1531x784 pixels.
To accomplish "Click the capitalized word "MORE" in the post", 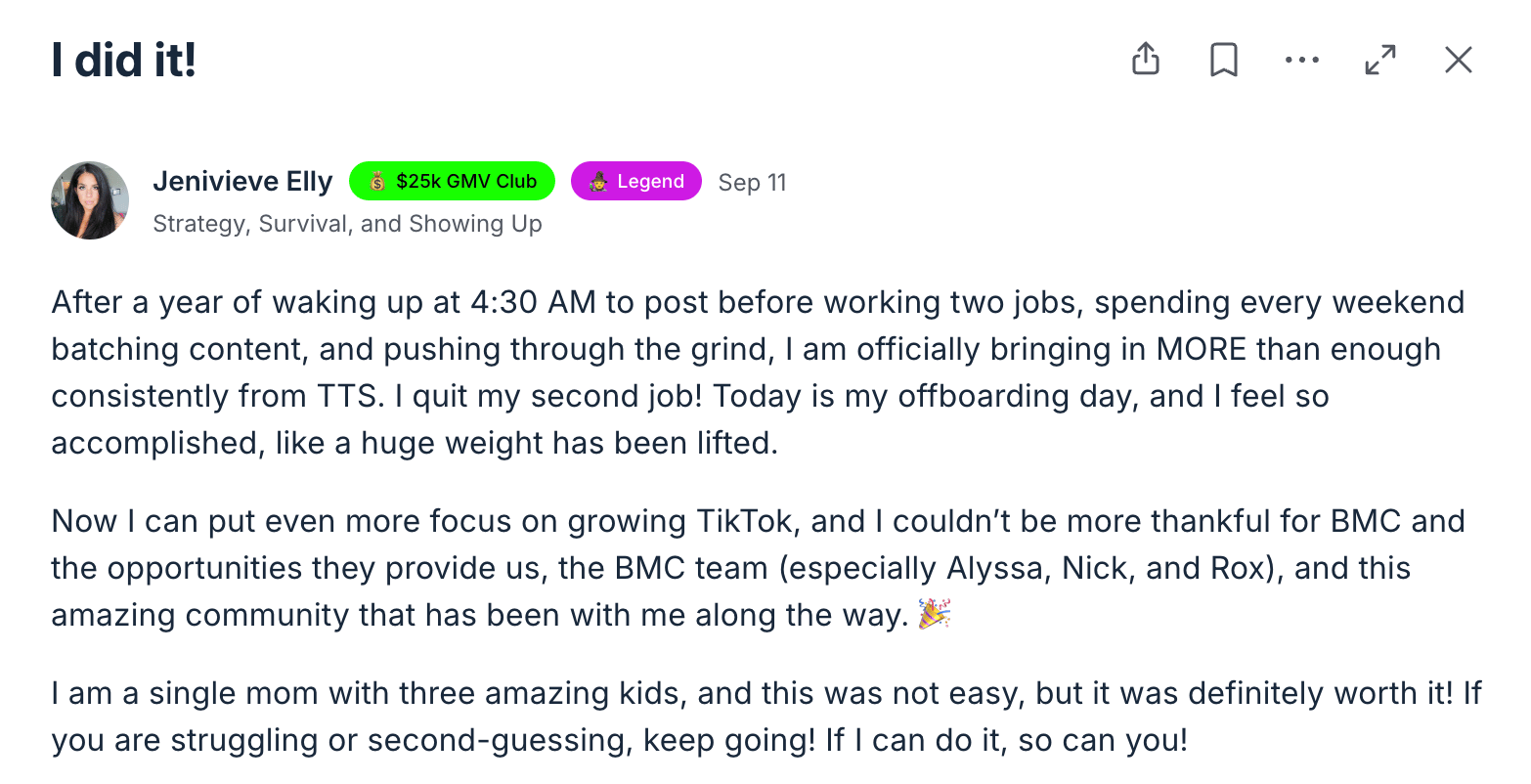I will pos(1202,349).
